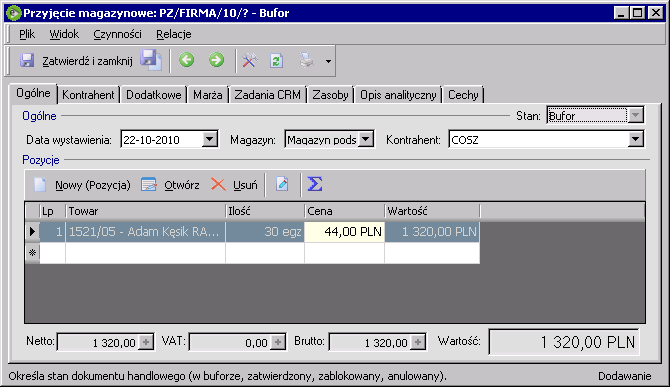This screenshot has width=670, height=387.
Task: Click the Wartość column header
Action: [x=432, y=211]
